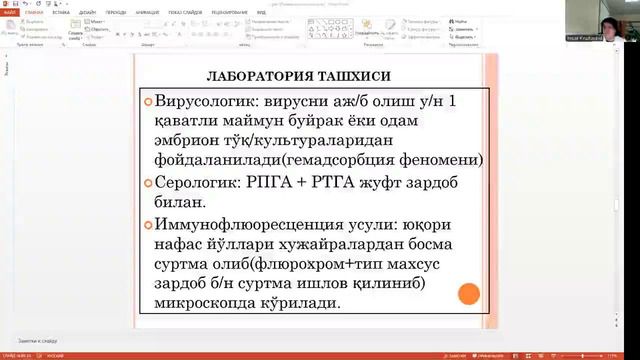Click the slide title ЛАБОРАТОРИЯ ТАШХИСИ
640x360 pixels.
[299, 76]
